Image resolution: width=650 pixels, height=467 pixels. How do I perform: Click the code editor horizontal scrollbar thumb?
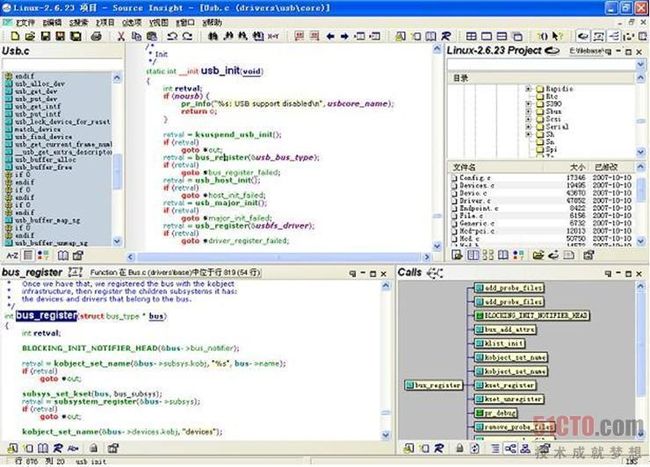279,257
